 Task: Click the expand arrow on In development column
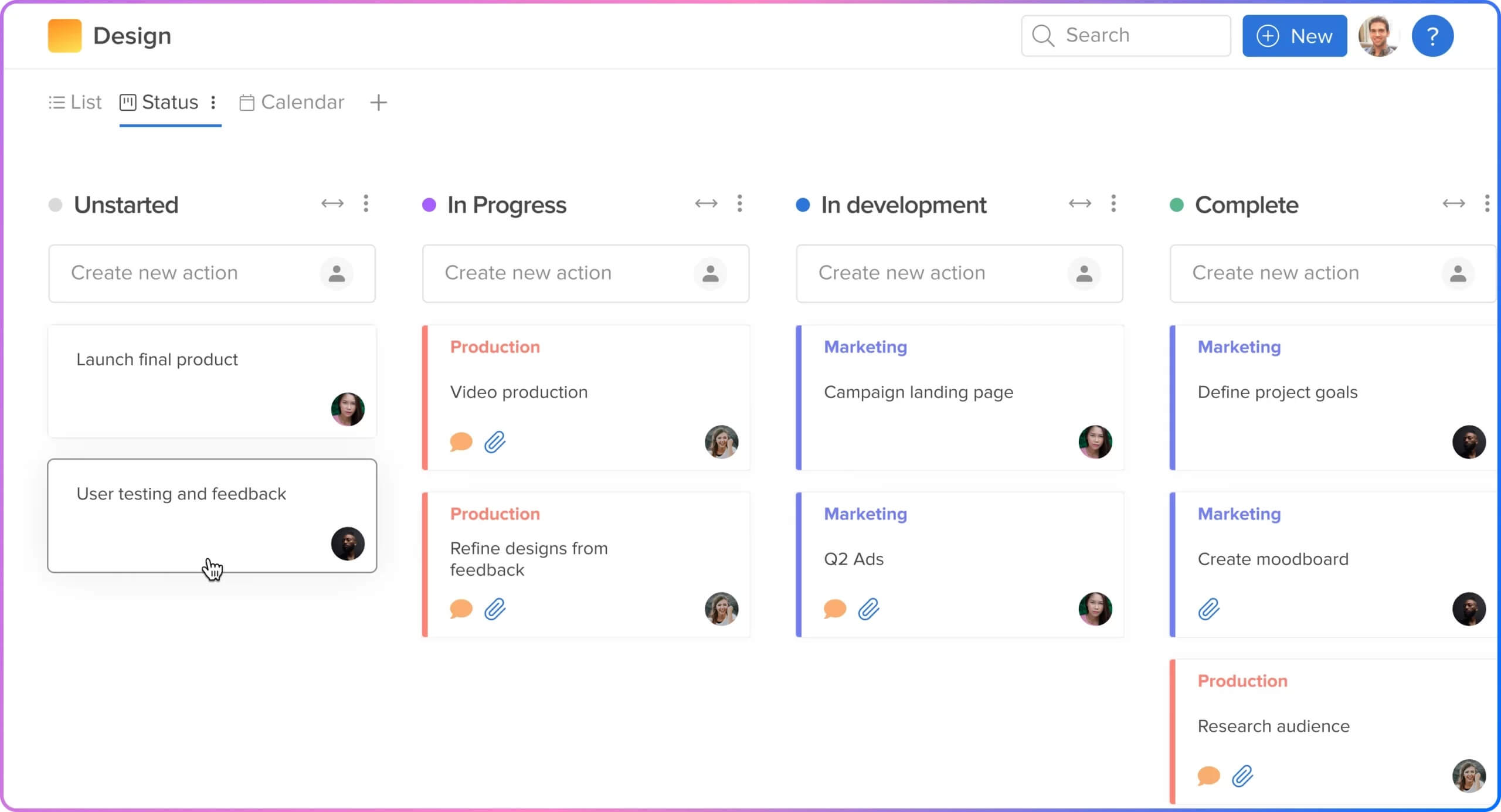pos(1078,204)
